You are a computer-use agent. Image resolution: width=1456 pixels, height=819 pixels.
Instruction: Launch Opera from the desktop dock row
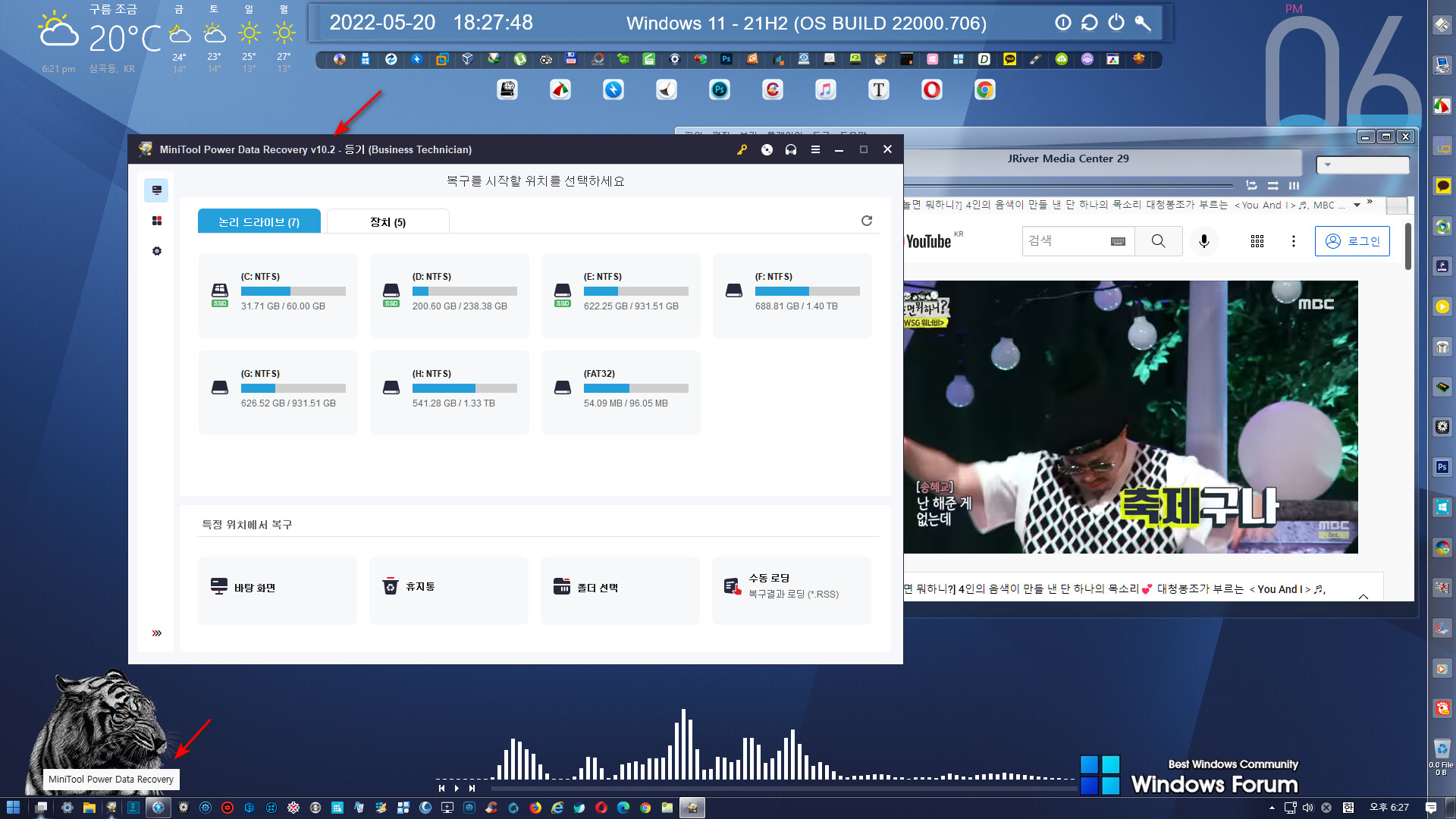coord(931,90)
